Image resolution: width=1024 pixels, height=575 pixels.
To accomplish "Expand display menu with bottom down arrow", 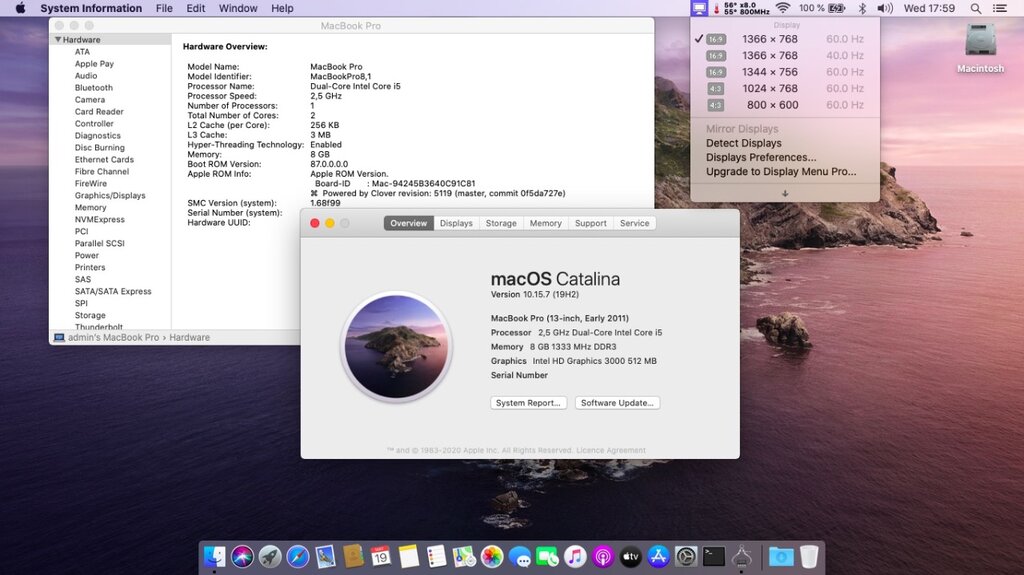I will click(785, 193).
